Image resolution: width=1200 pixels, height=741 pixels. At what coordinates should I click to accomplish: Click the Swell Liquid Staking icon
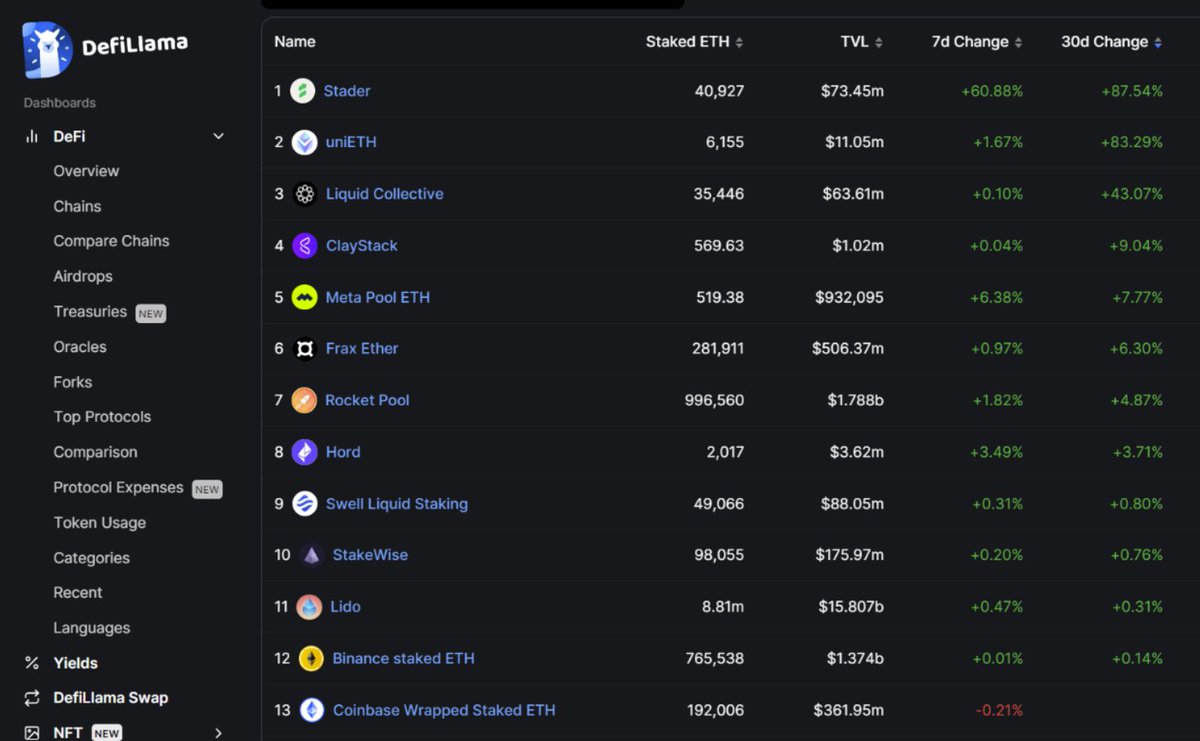pos(305,504)
